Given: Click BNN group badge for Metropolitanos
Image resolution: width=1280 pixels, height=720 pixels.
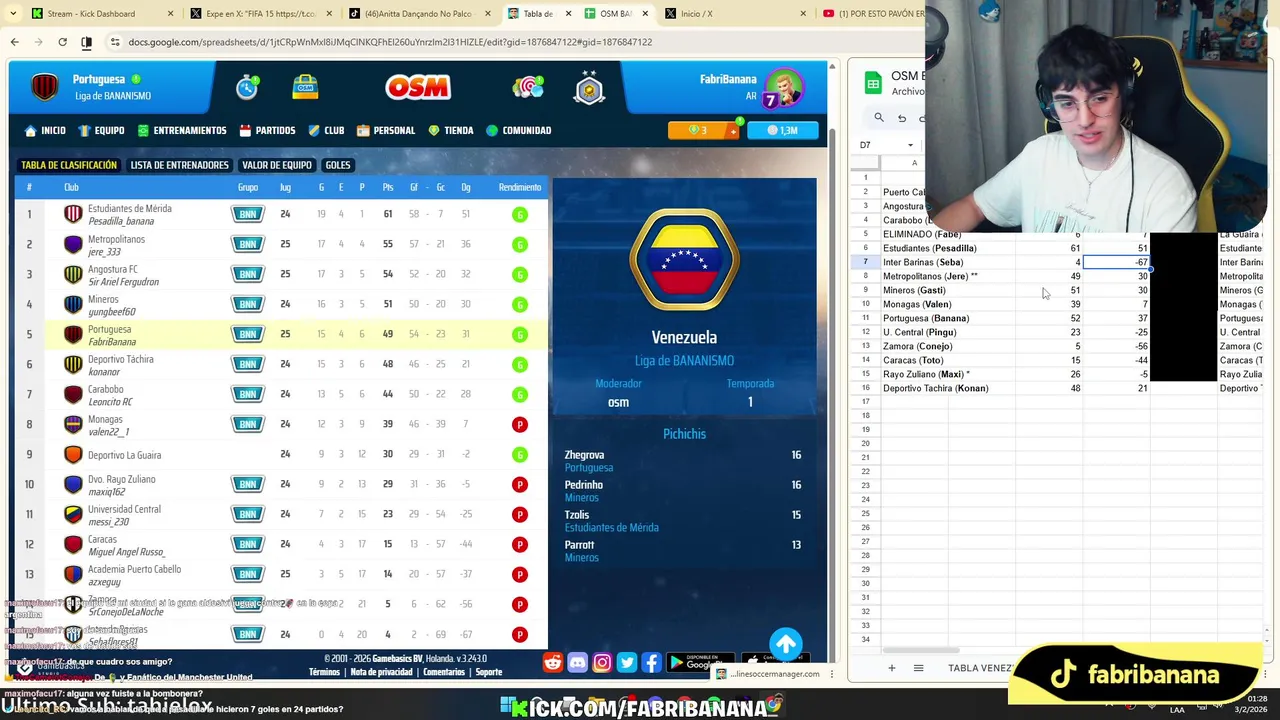Looking at the screenshot, I should click(248, 244).
